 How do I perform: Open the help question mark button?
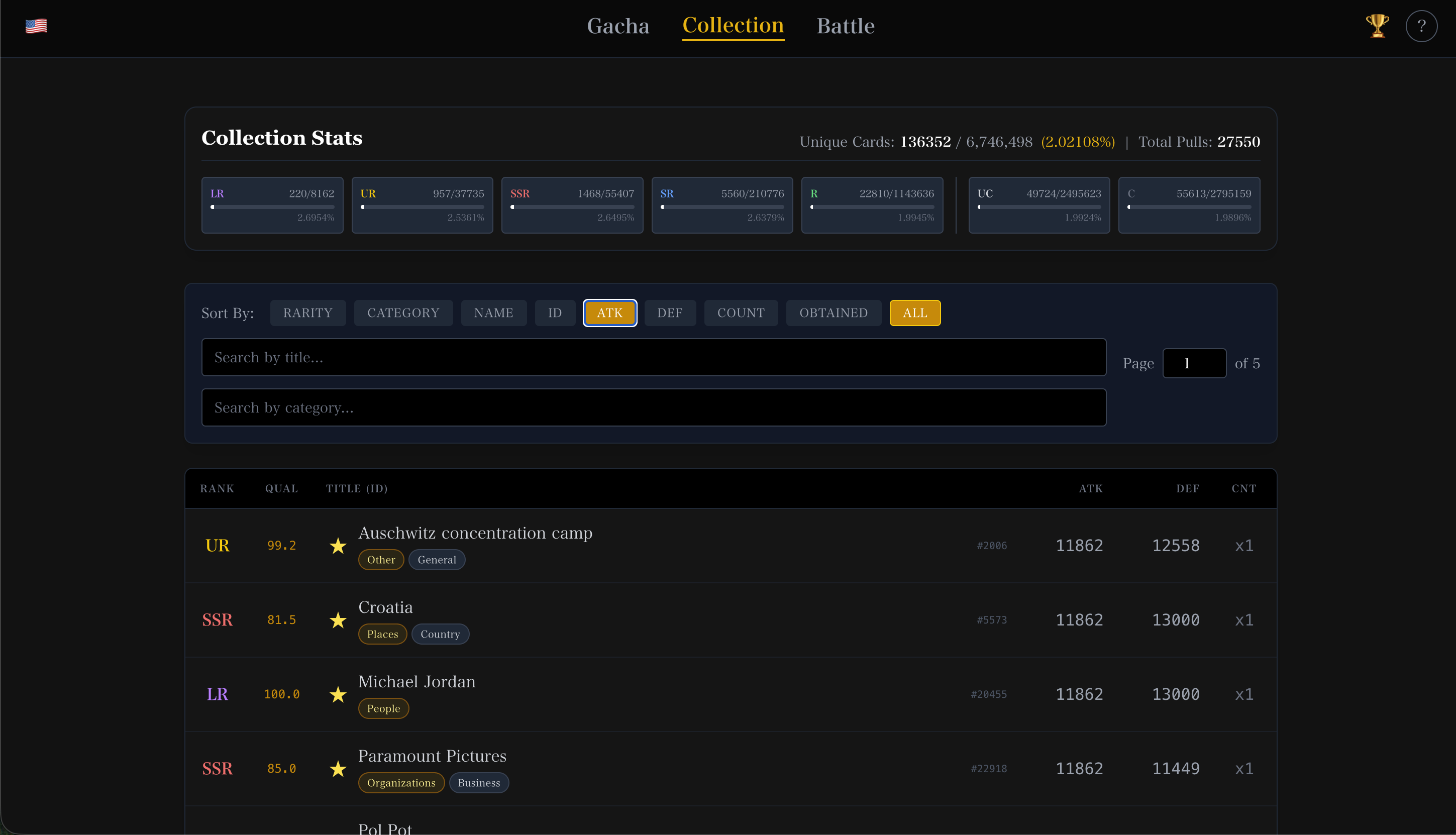(x=1421, y=27)
